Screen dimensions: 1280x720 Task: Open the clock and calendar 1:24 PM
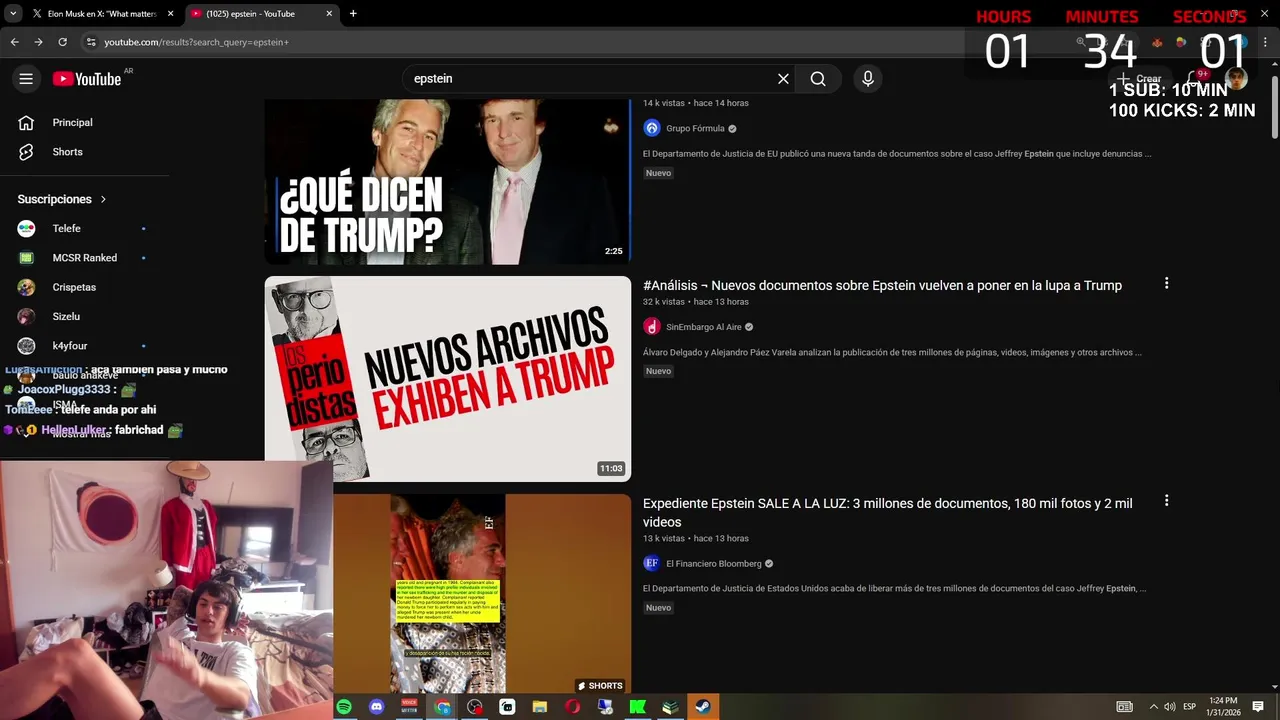[x=1223, y=707]
